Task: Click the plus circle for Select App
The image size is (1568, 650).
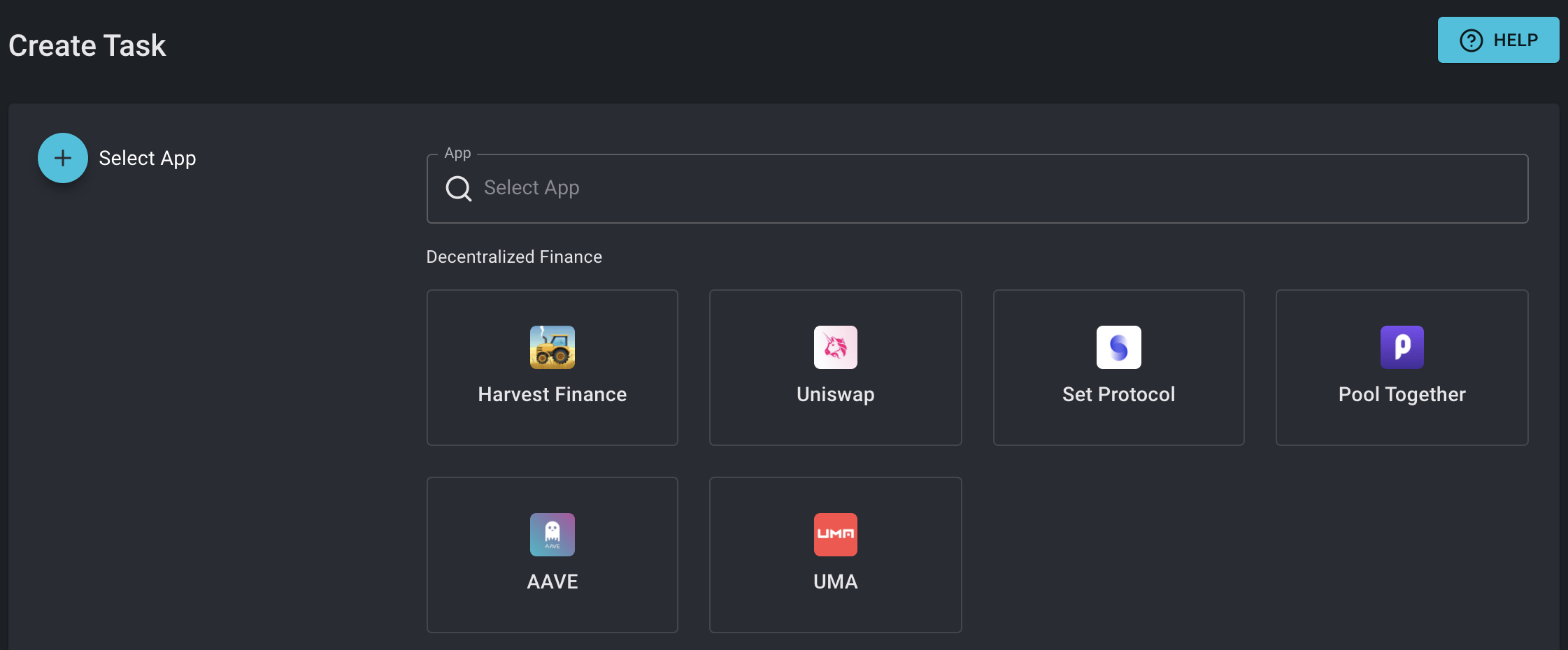Action: [63, 158]
